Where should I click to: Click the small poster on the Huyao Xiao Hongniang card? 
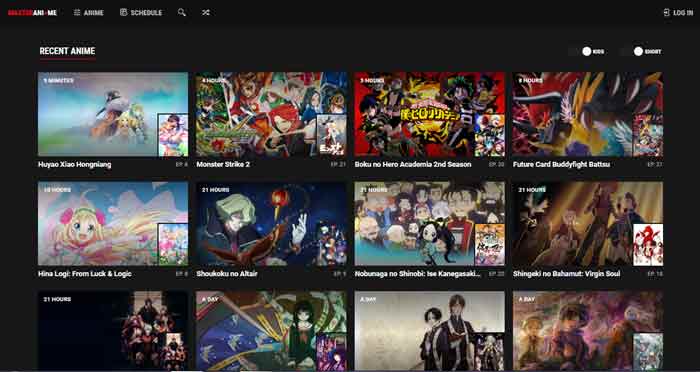click(173, 135)
